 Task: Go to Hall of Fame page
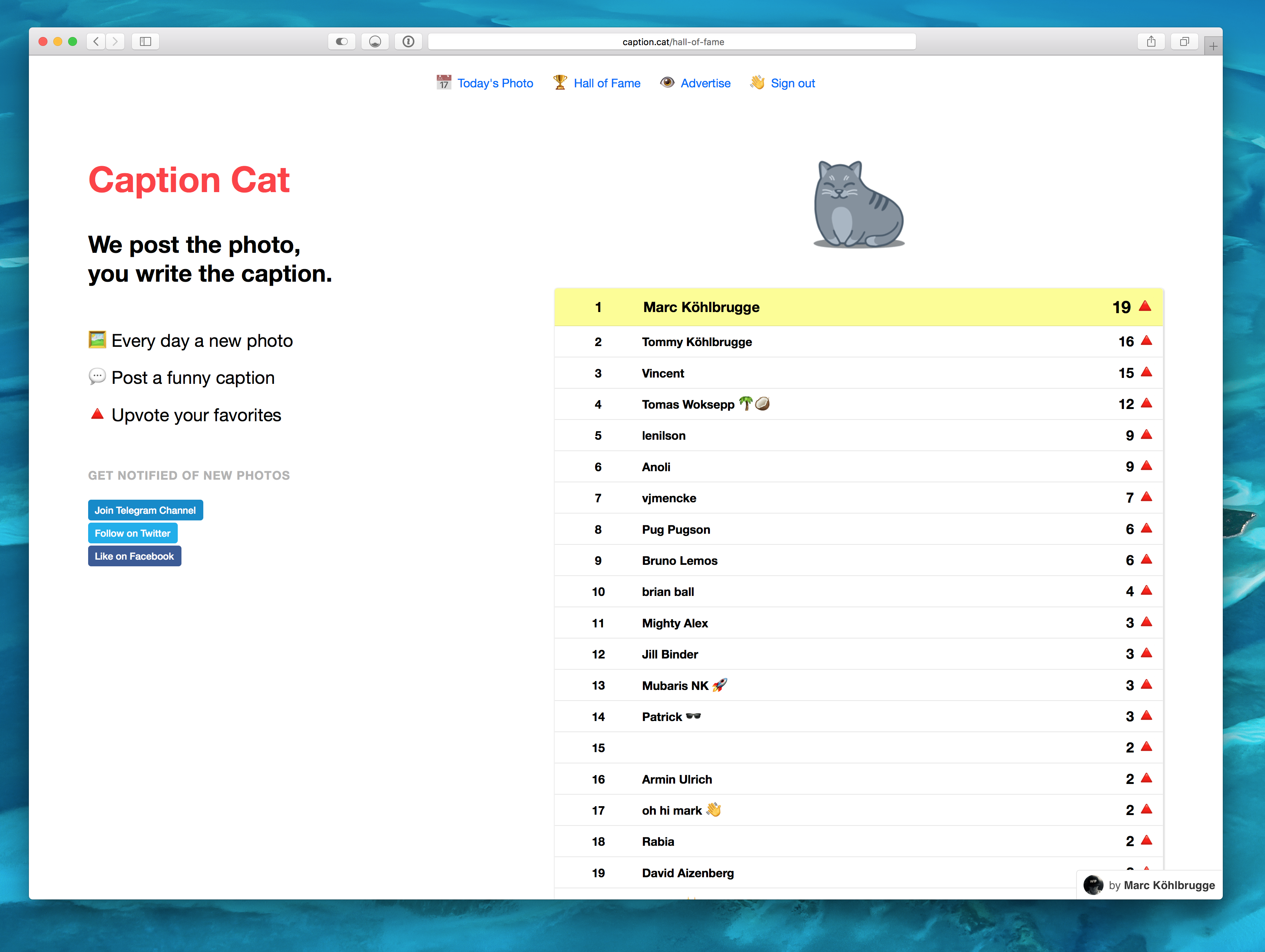tap(606, 84)
